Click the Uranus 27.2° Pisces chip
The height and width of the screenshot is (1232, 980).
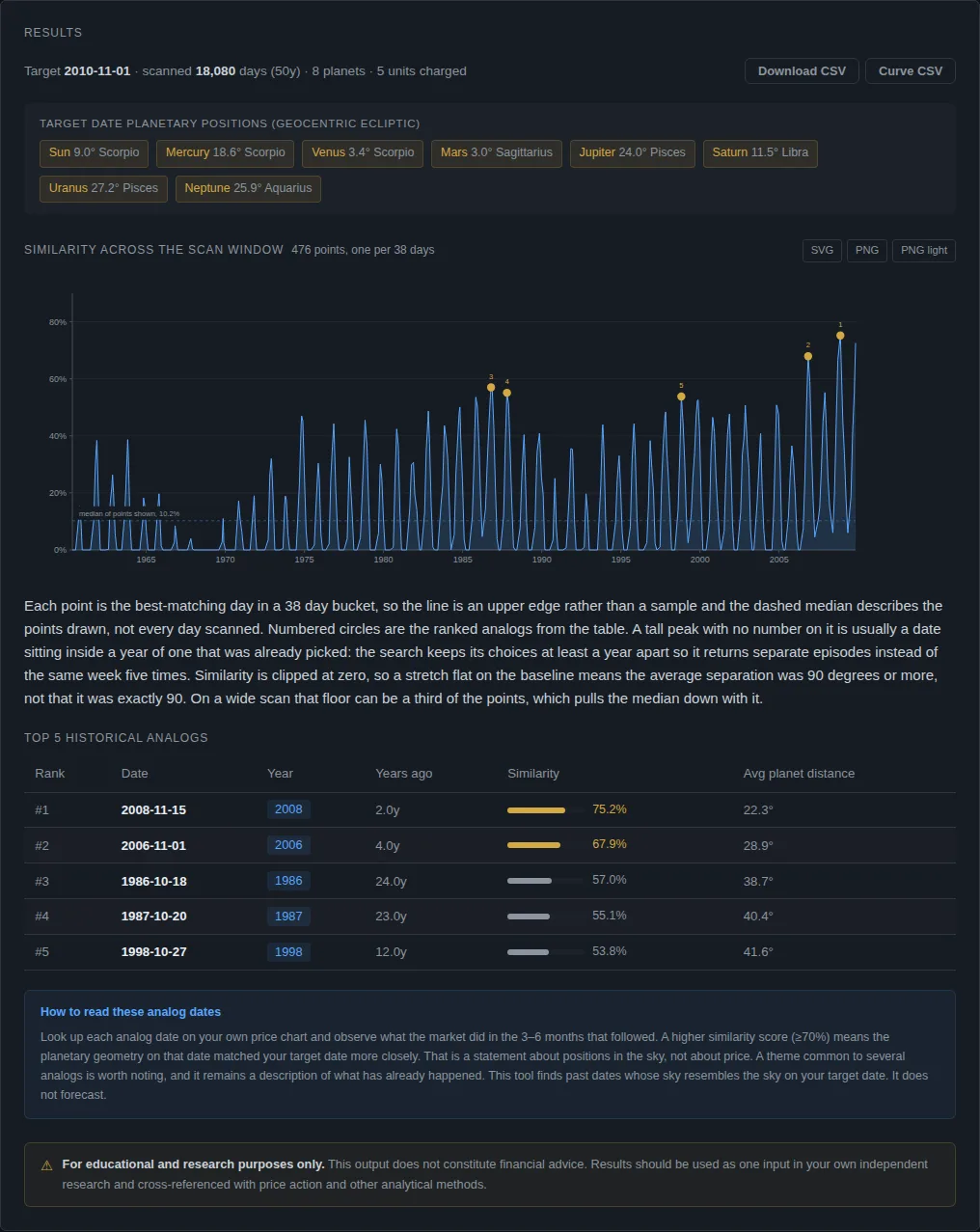coord(104,189)
